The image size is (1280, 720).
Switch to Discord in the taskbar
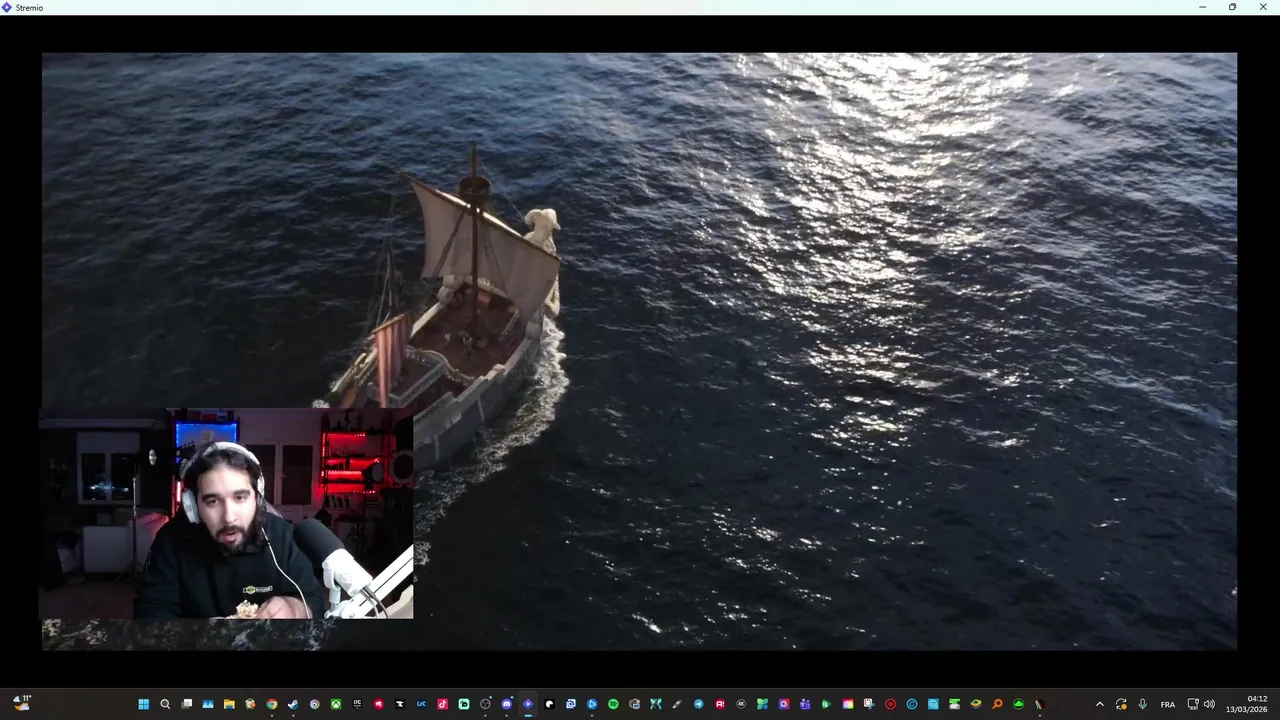(507, 704)
